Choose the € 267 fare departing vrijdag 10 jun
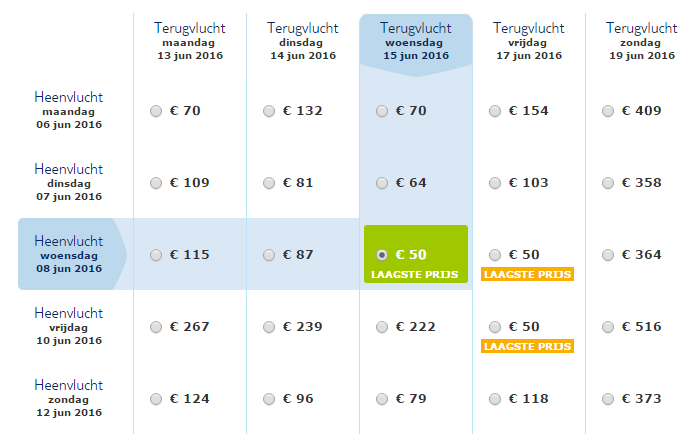The width and height of the screenshot is (698, 442). click(156, 327)
